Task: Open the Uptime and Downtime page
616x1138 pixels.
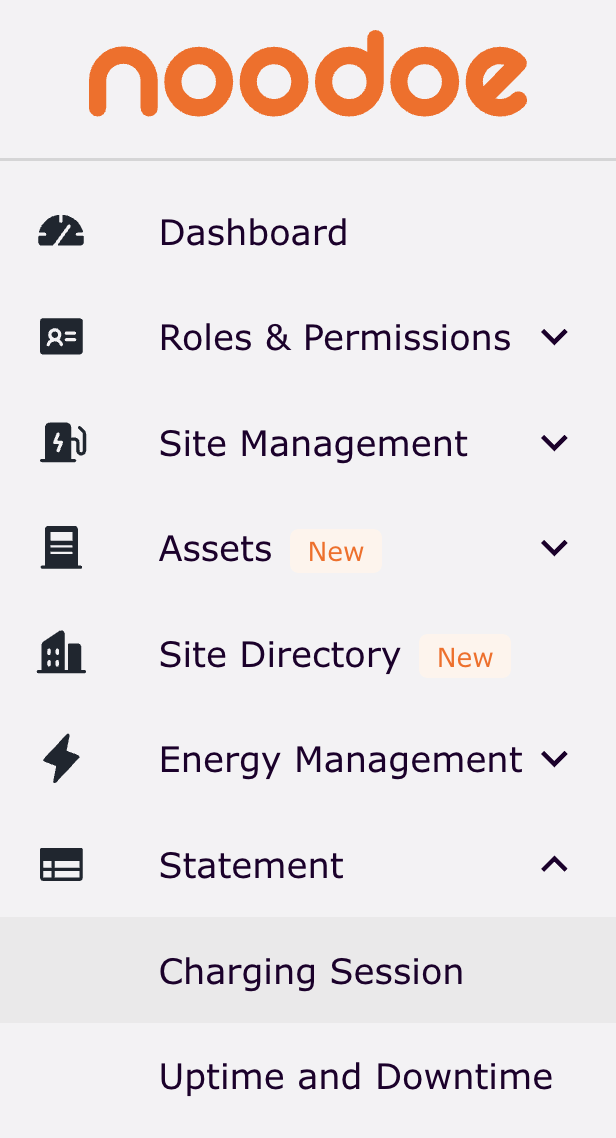Action: [355, 1077]
